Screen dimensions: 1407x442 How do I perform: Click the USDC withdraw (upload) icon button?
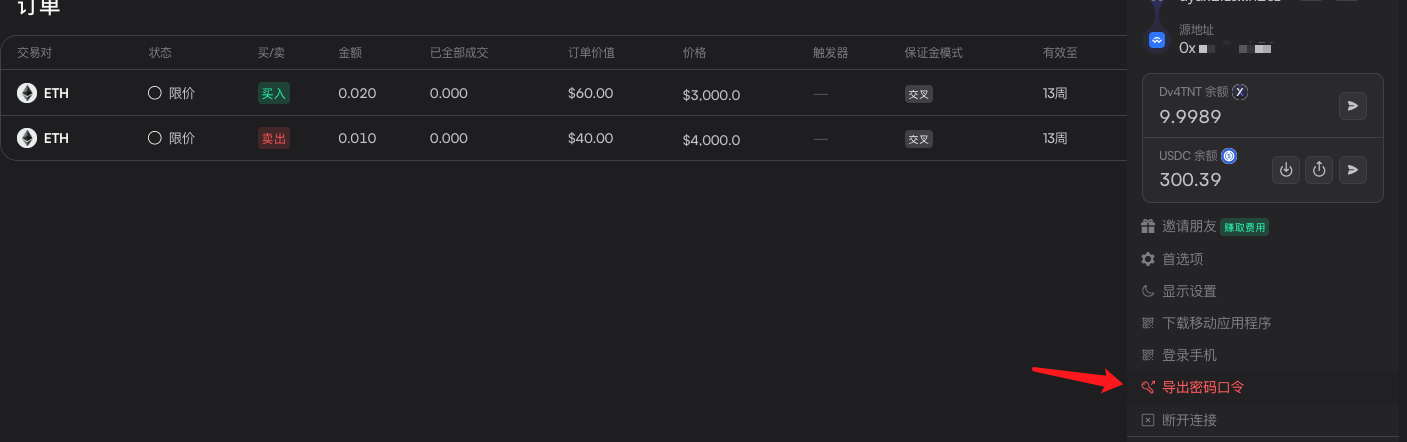pyautogui.click(x=1319, y=170)
